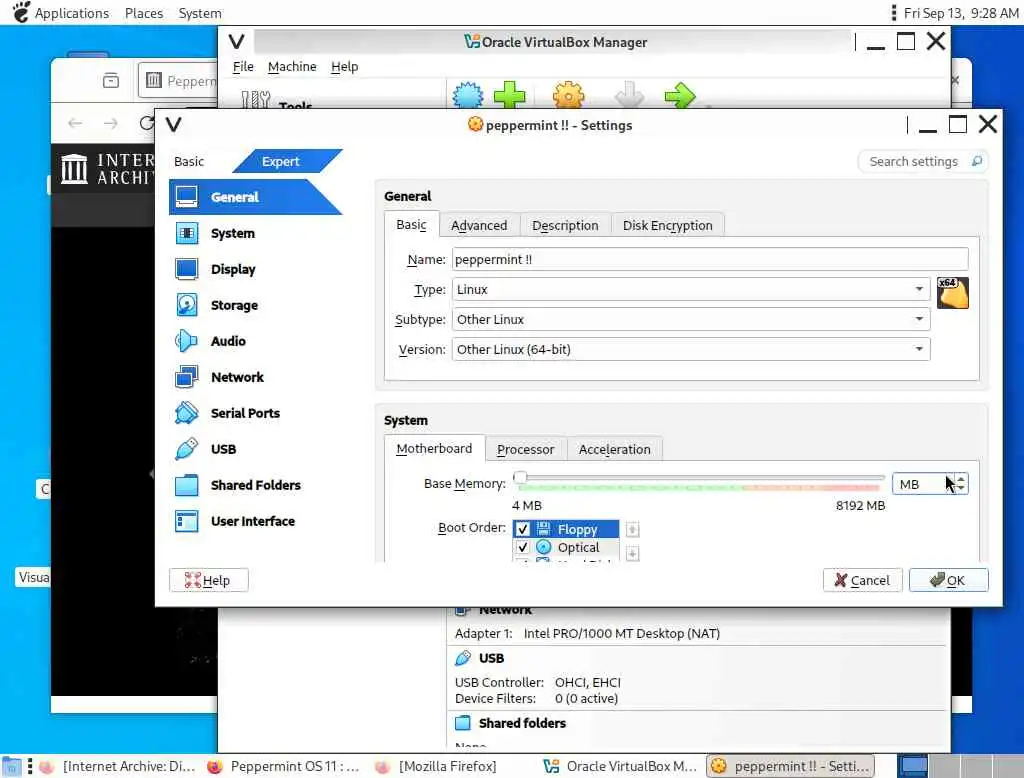
Task: Click the Shared folders icon in Manager details
Action: click(462, 722)
